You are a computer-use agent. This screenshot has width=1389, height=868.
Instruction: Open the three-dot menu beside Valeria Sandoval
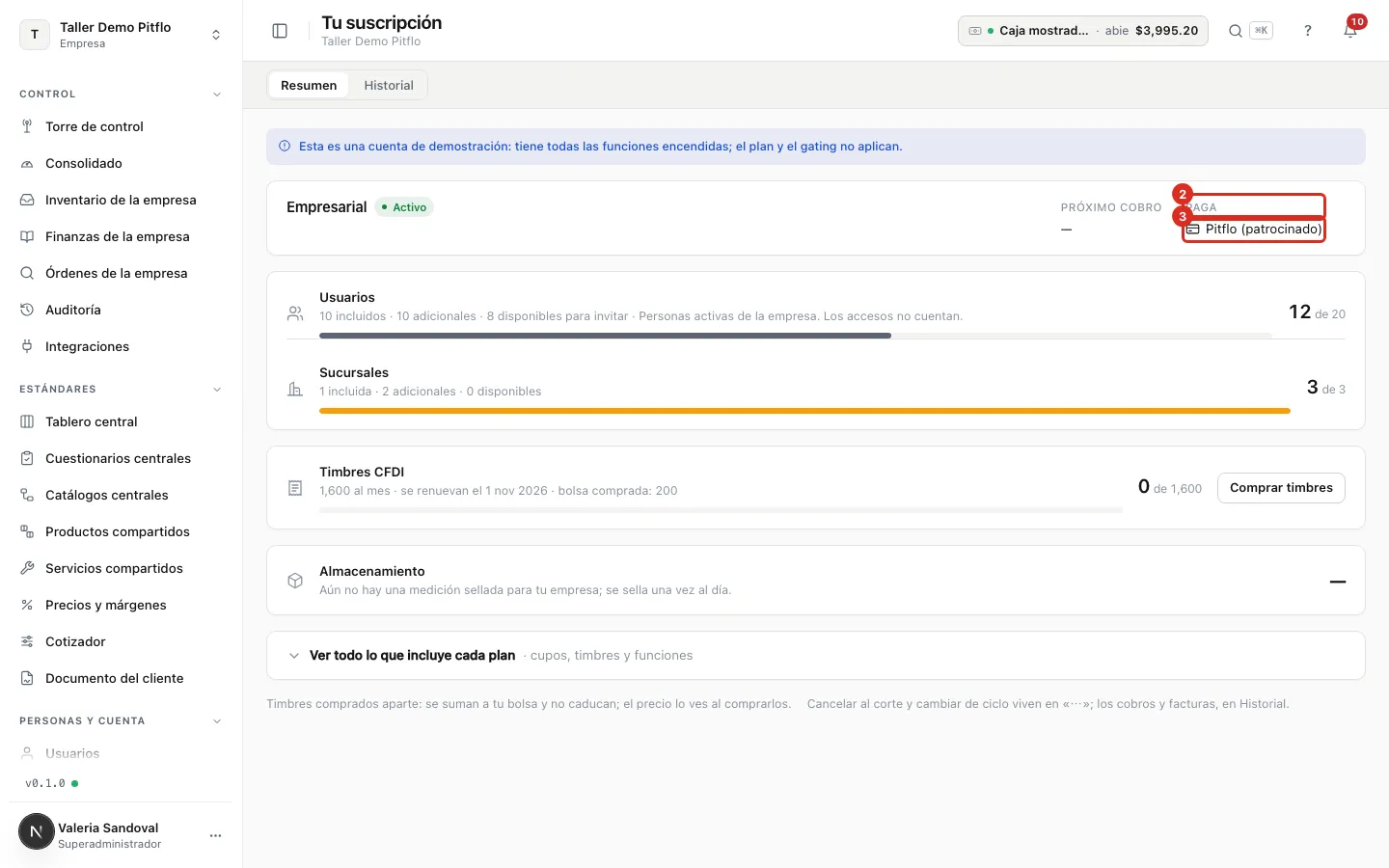click(x=215, y=835)
